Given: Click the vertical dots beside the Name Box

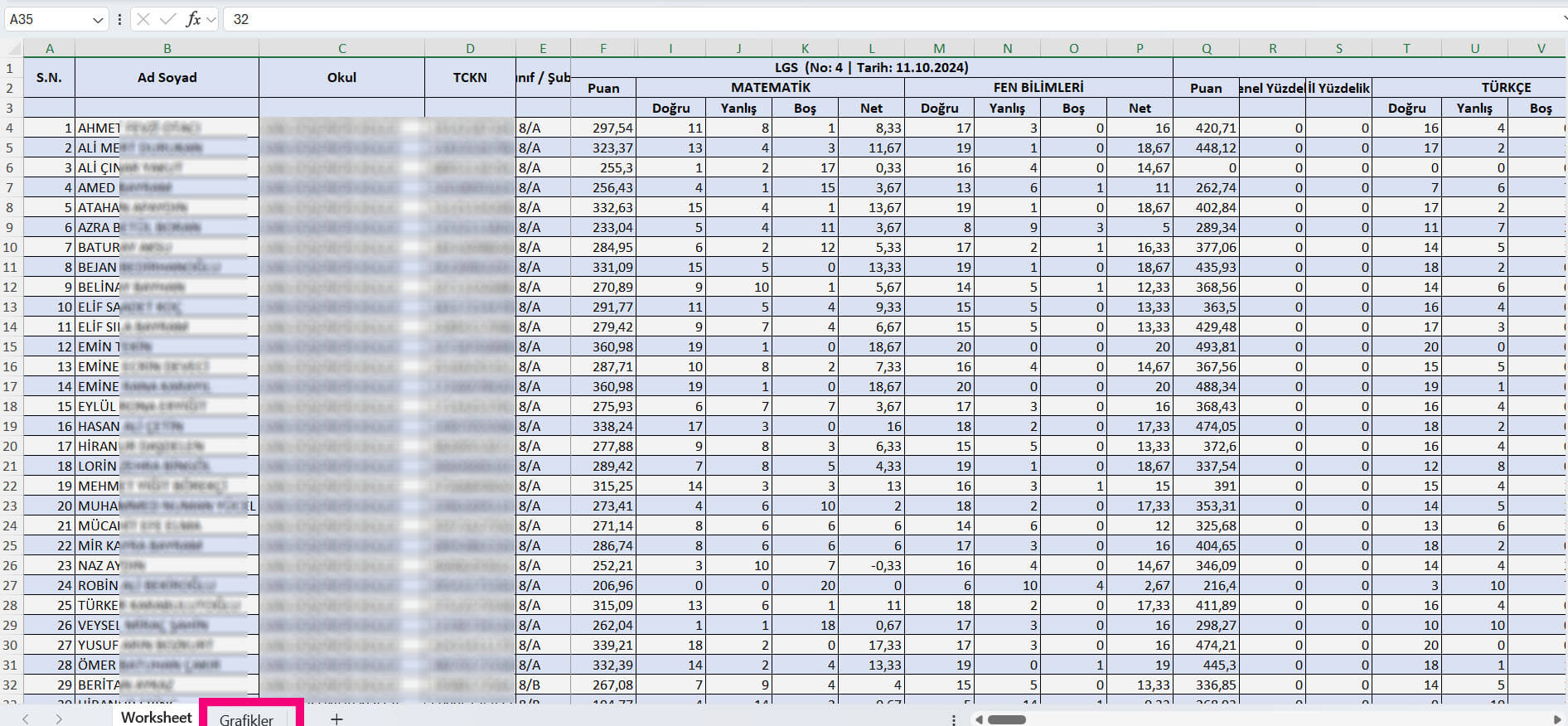Looking at the screenshot, I should click(120, 19).
